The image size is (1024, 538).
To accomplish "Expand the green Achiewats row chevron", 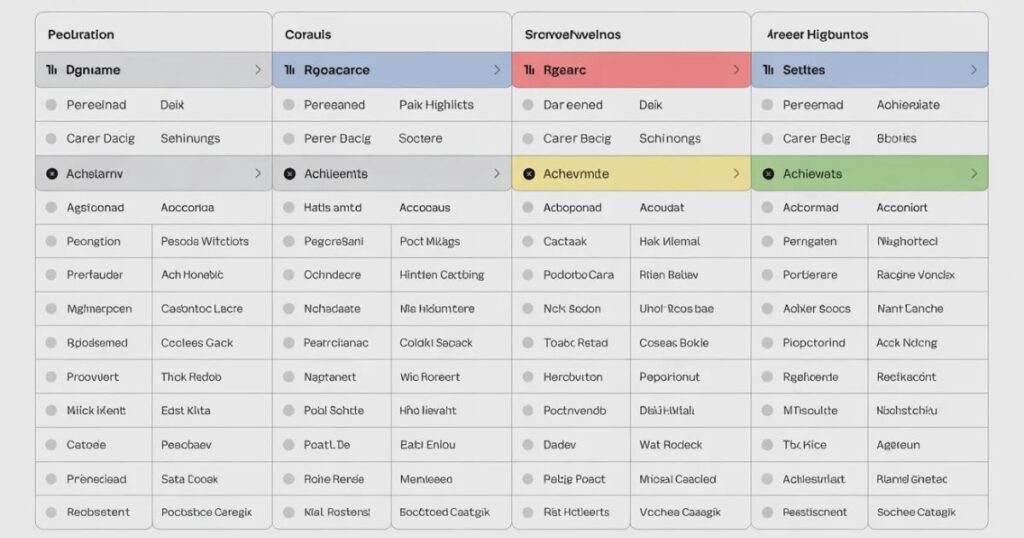I will (x=974, y=174).
